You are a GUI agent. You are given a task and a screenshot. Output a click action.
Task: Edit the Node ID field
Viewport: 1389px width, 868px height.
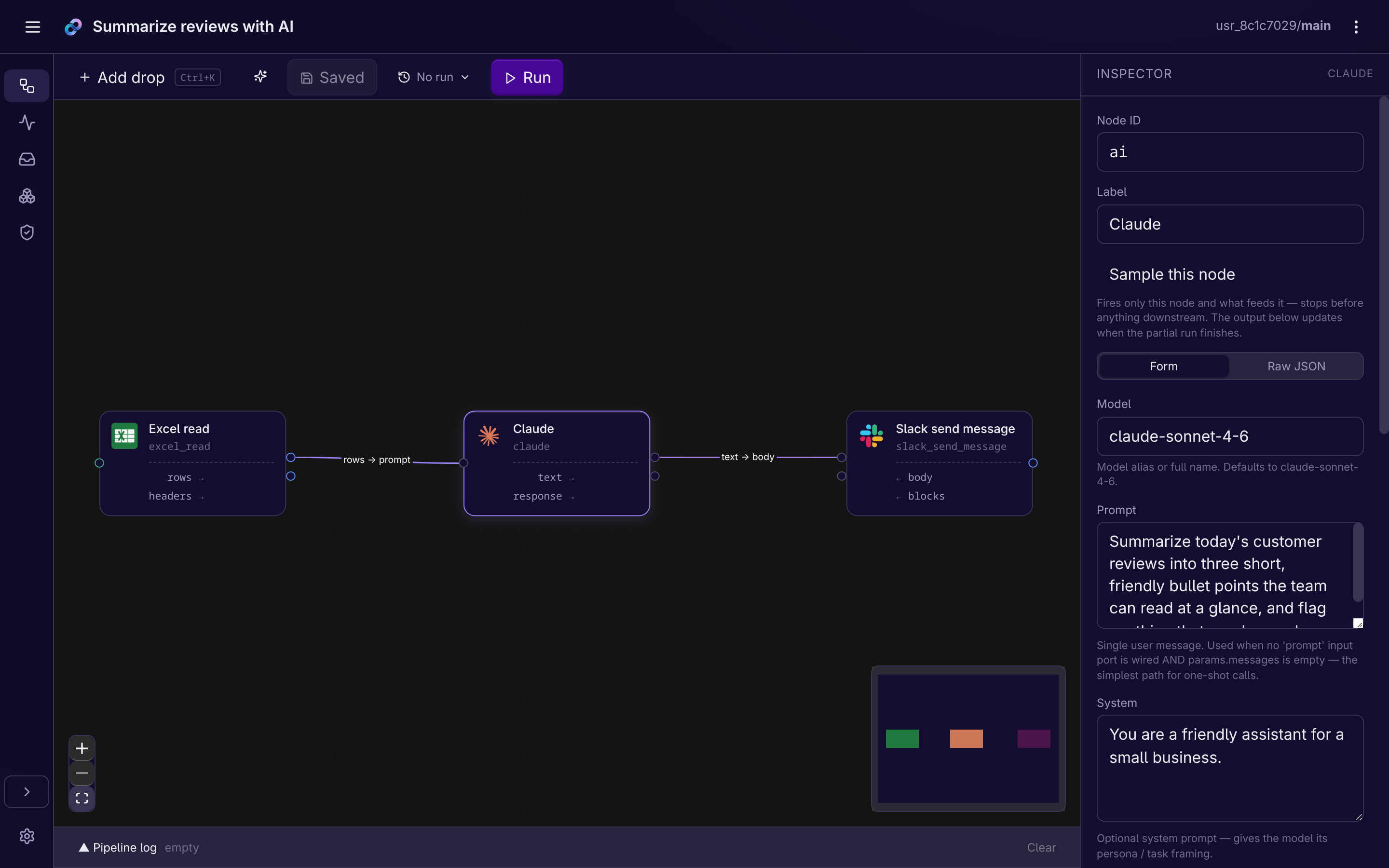[x=1229, y=152]
